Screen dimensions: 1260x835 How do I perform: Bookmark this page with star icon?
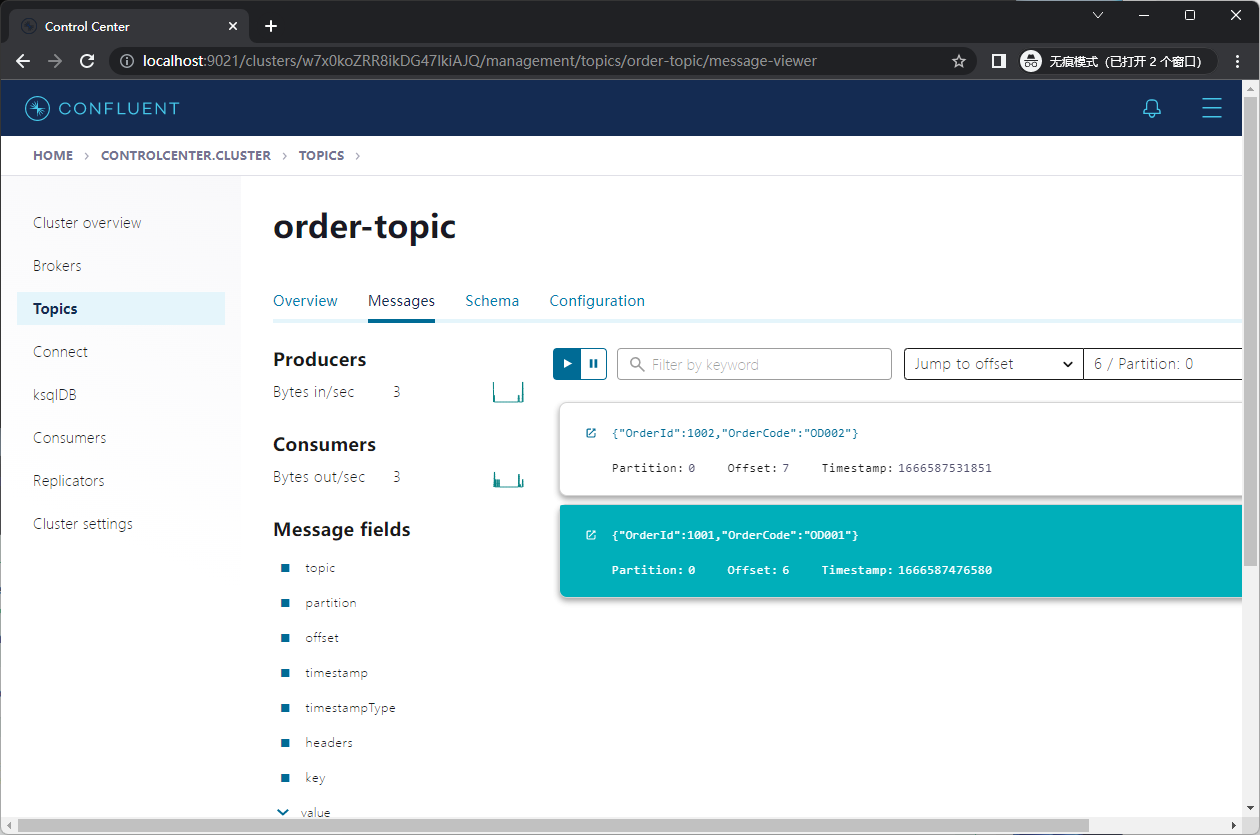[x=959, y=61]
